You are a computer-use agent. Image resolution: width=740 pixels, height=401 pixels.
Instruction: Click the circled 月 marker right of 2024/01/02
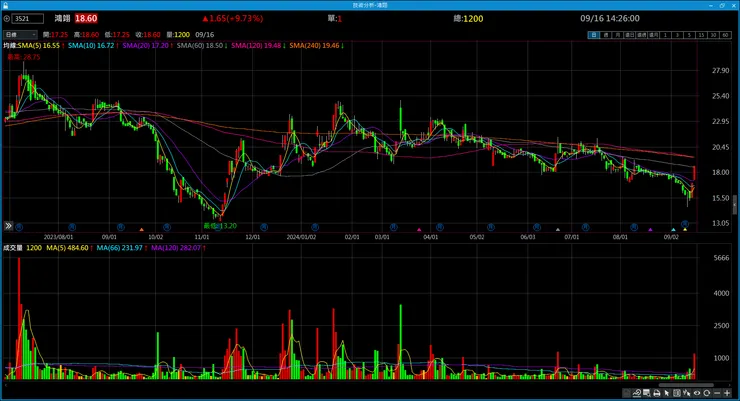(x=315, y=227)
